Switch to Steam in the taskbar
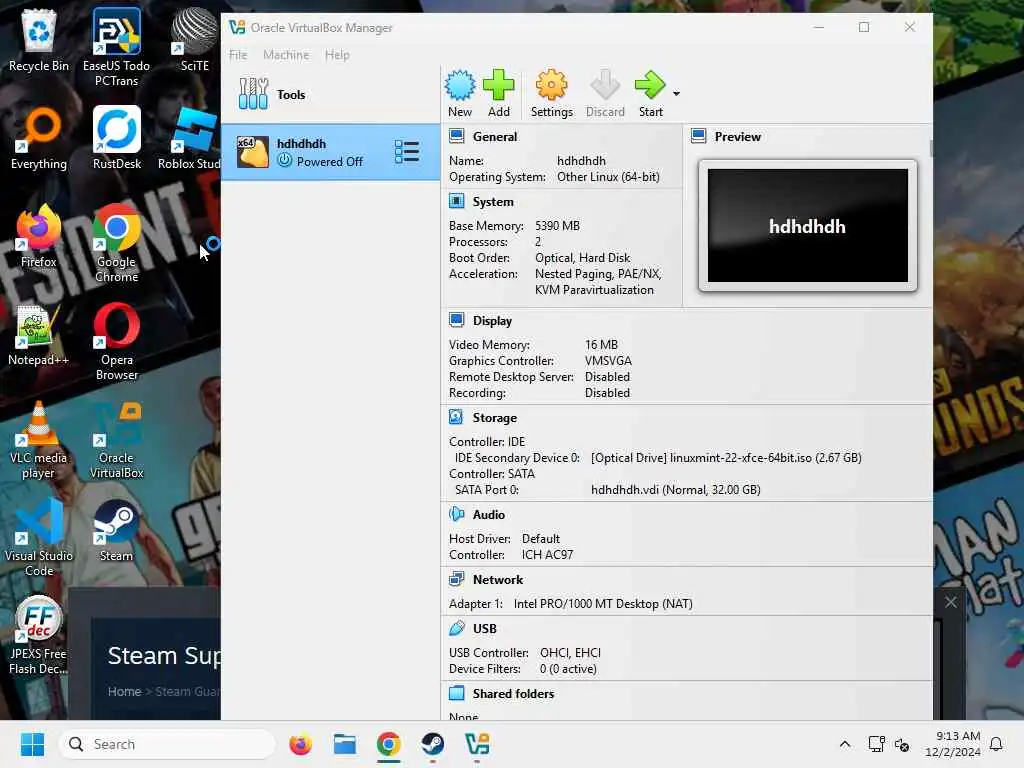The image size is (1024, 768). 432,744
